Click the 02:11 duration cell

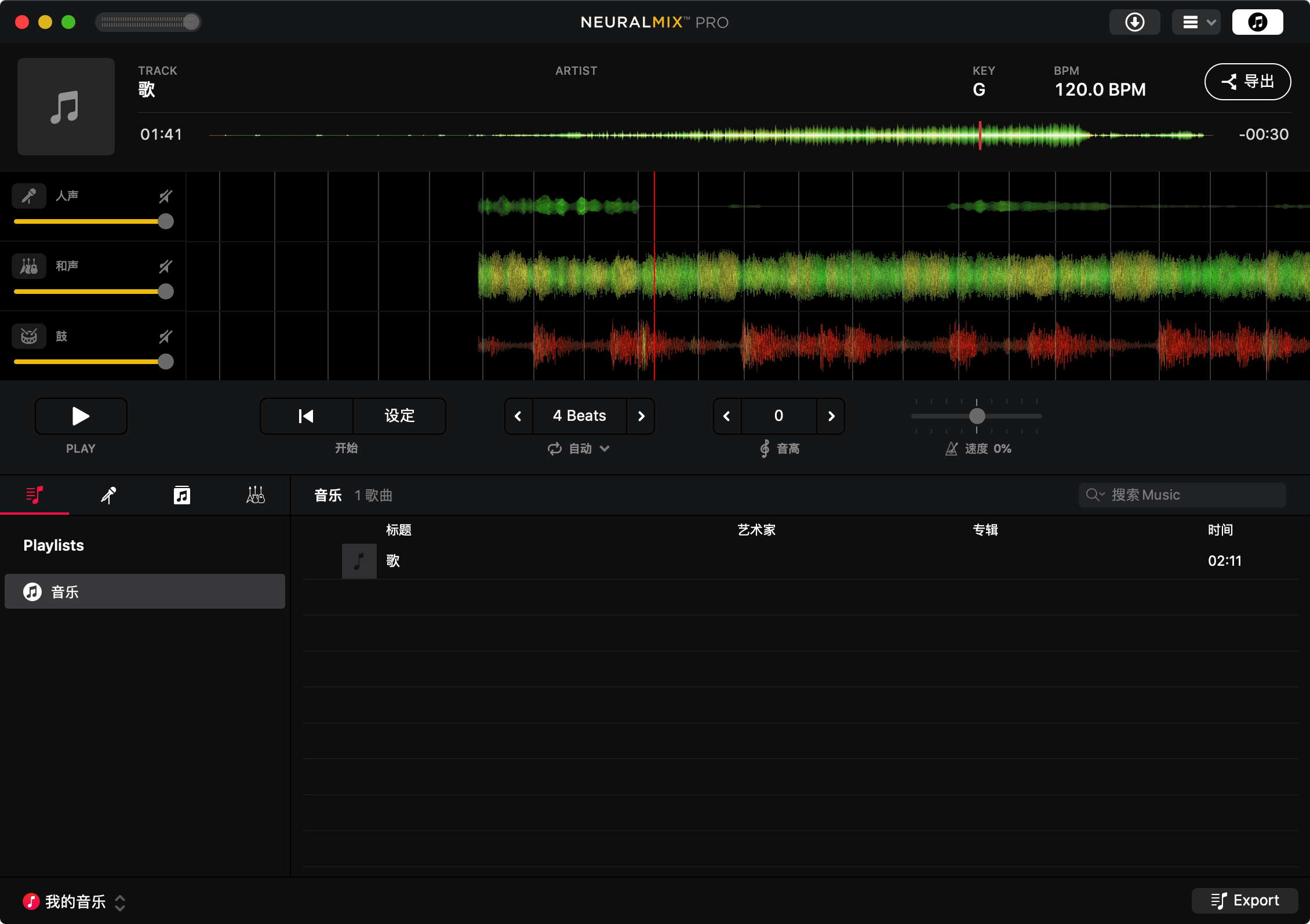point(1225,561)
